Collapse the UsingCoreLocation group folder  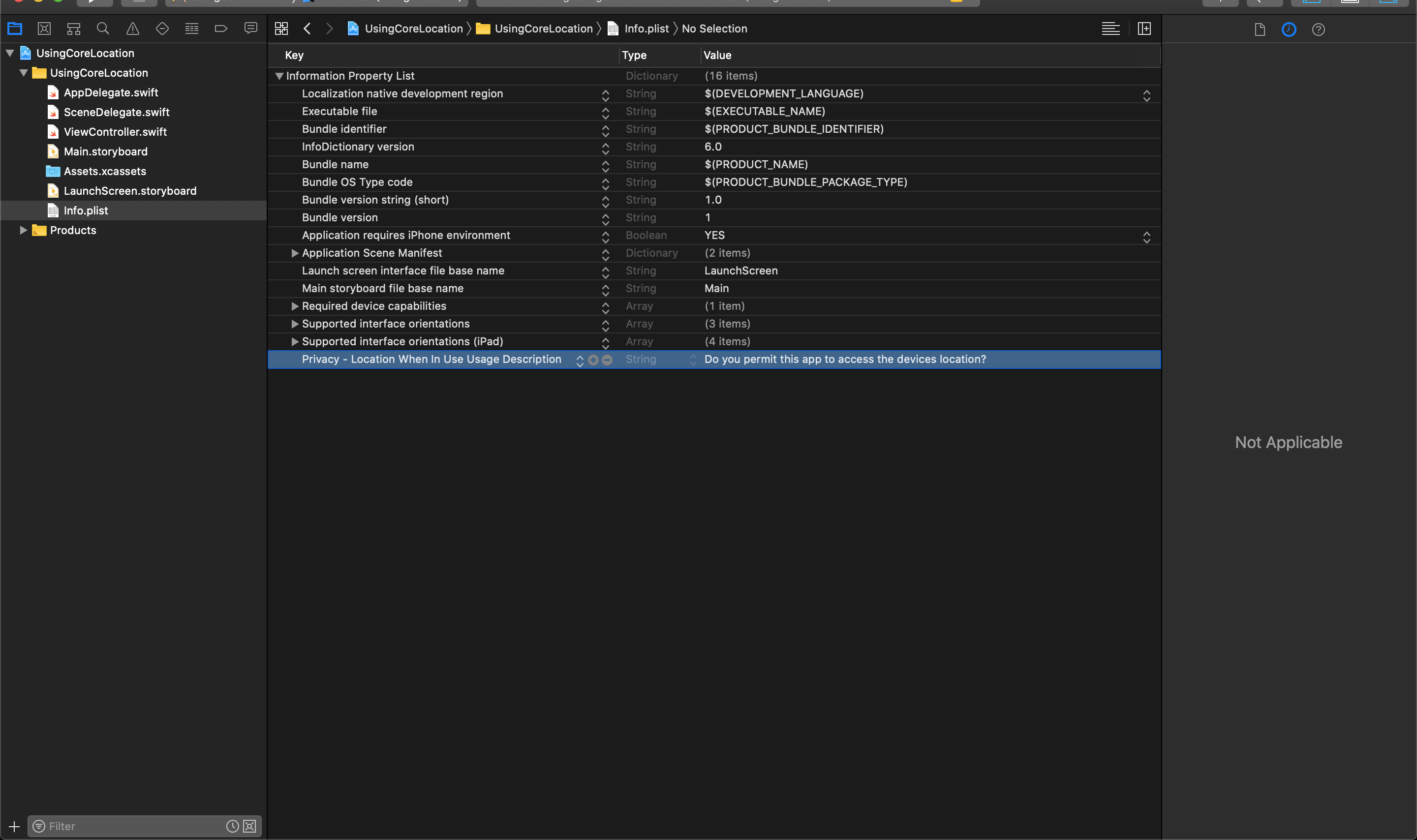tap(23, 73)
